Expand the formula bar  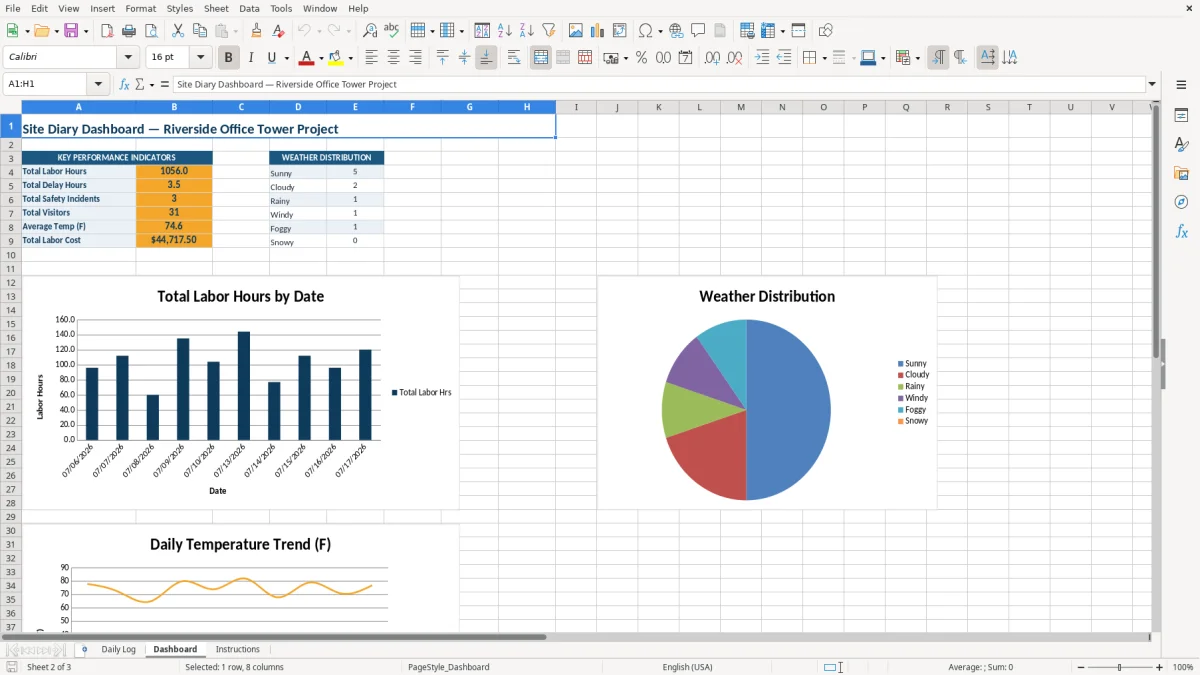tap(1152, 84)
